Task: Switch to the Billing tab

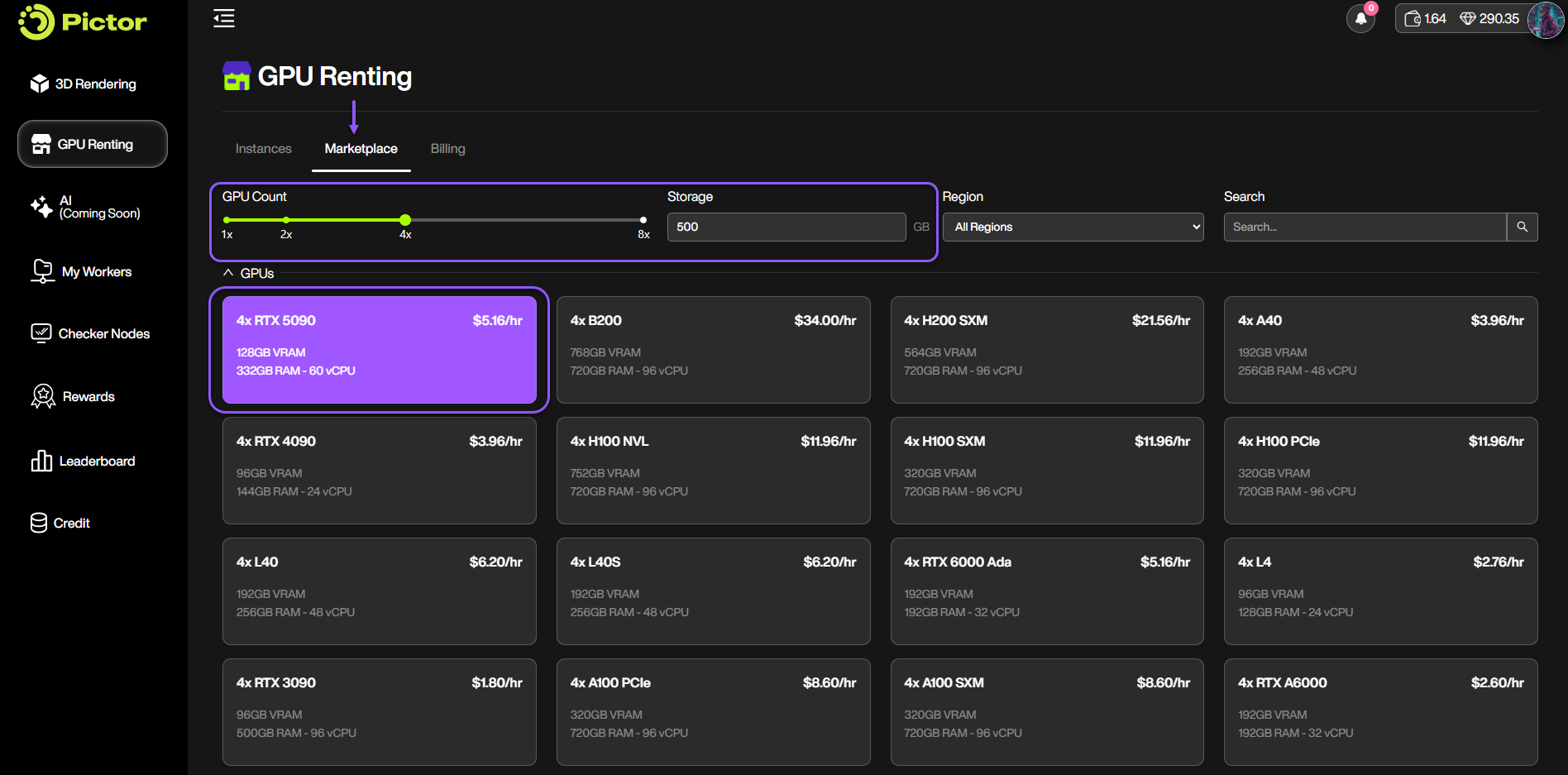Action: click(447, 149)
